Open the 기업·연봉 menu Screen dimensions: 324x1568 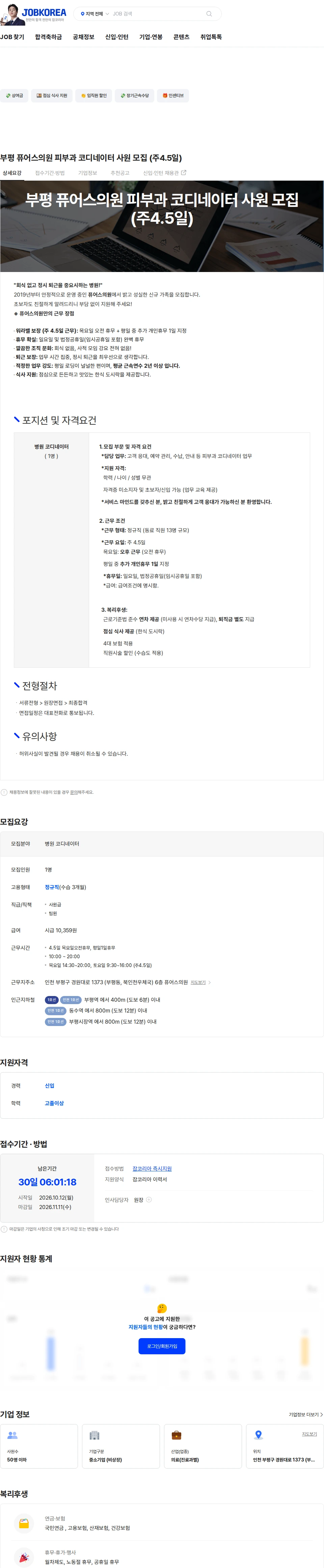pyautogui.click(x=151, y=37)
